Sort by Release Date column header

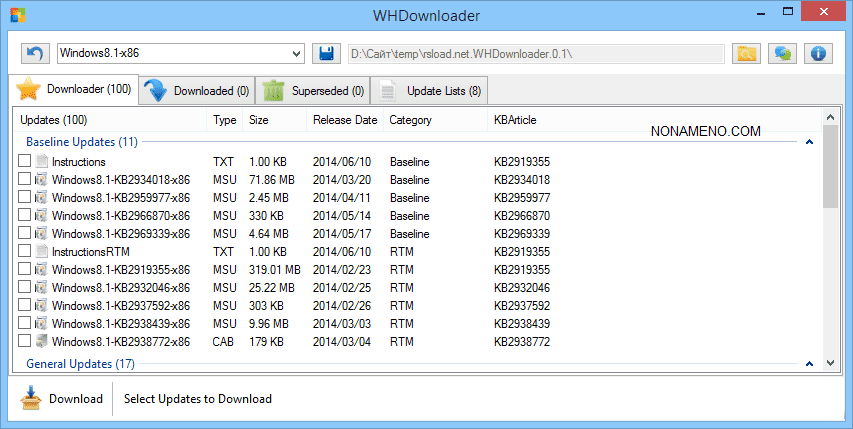(x=344, y=120)
